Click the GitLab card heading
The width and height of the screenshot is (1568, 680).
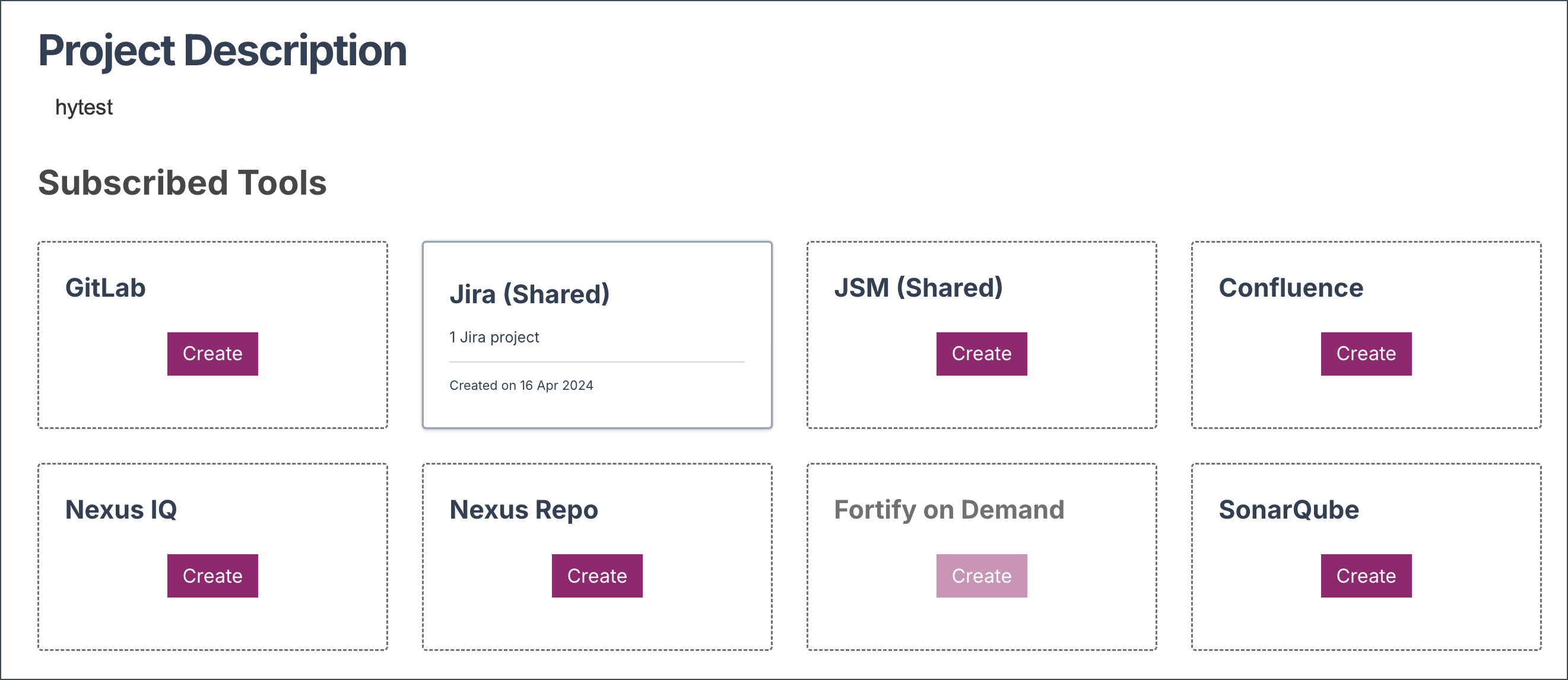pos(105,287)
